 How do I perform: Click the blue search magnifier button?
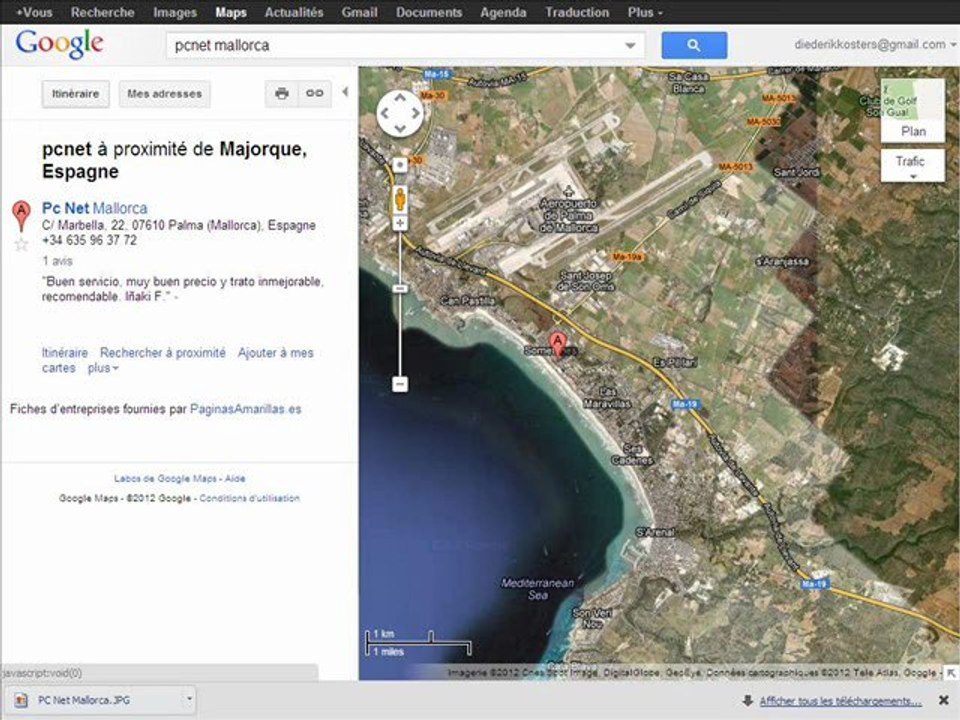click(x=693, y=45)
